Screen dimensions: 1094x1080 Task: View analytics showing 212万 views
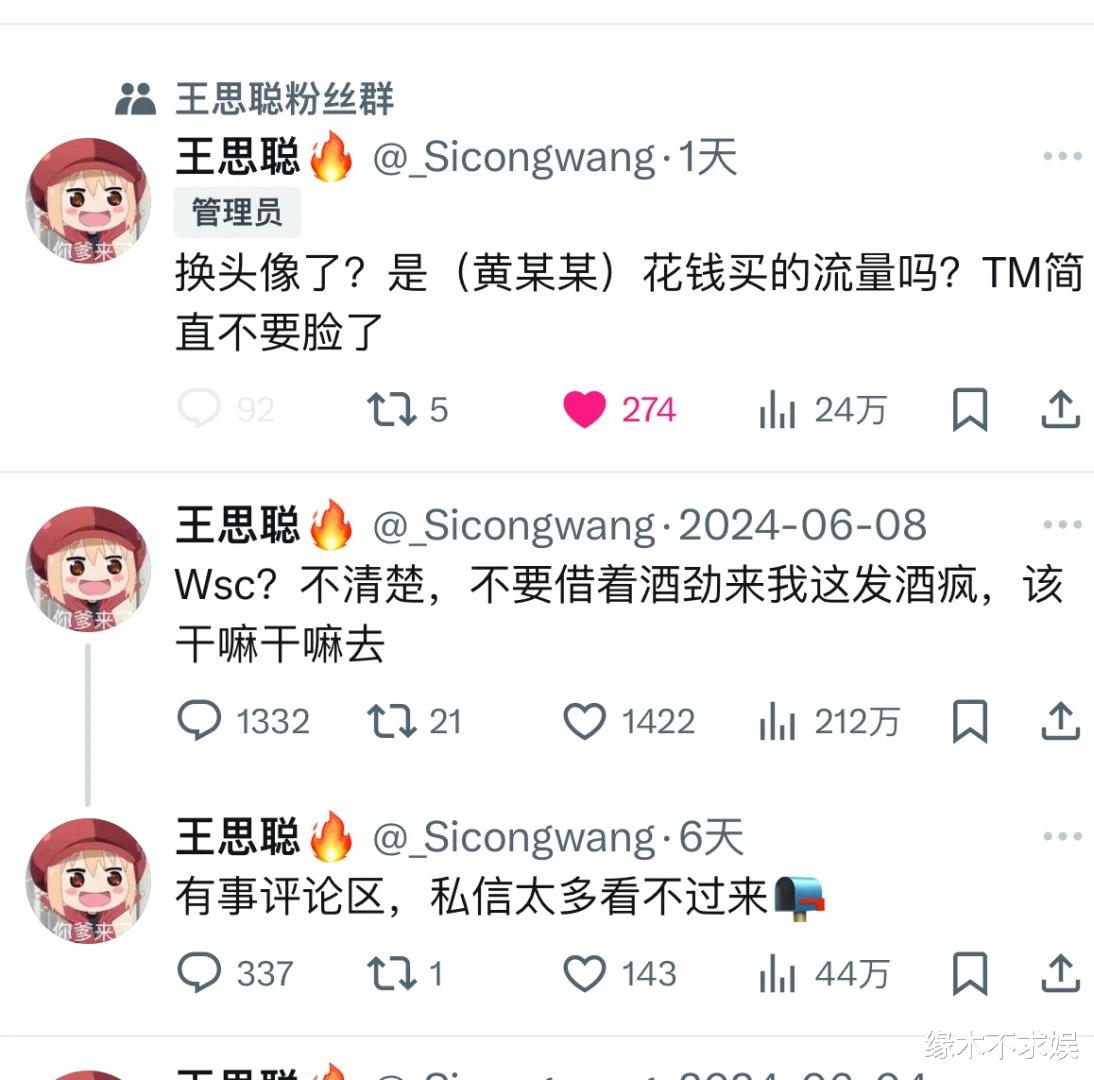[x=830, y=721]
